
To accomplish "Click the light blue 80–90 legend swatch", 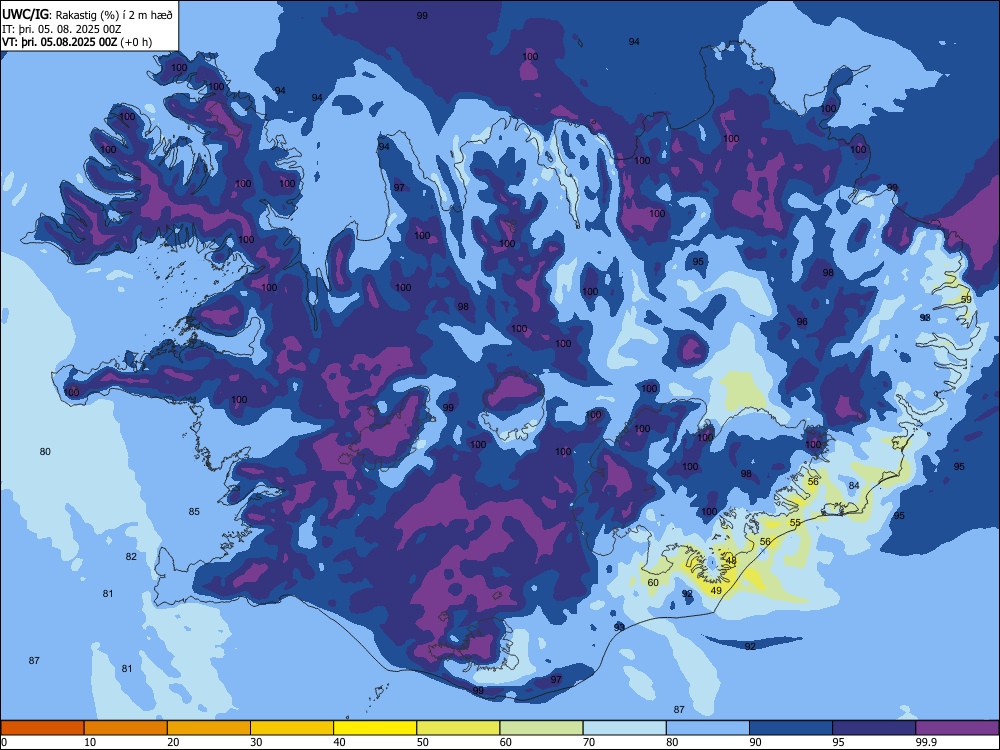I will (x=708, y=728).
